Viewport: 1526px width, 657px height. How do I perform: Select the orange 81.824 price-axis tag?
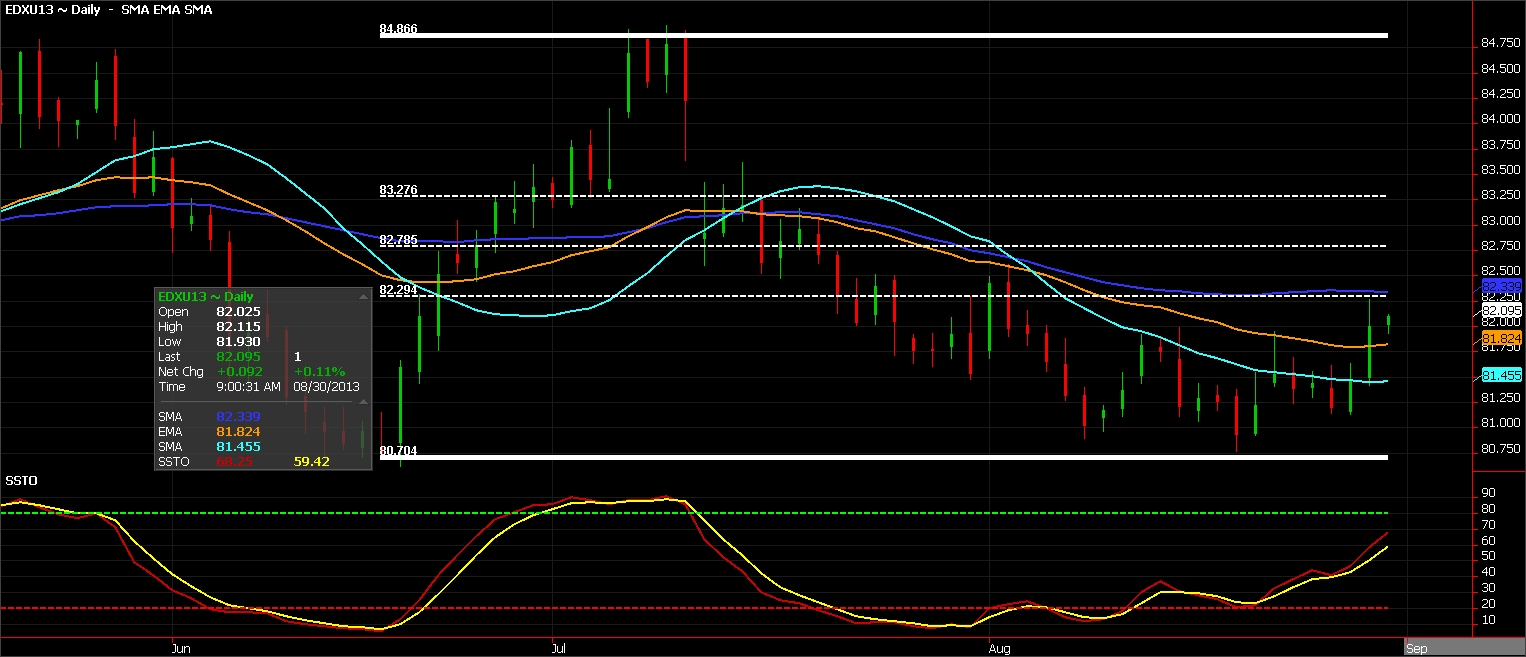[1501, 339]
